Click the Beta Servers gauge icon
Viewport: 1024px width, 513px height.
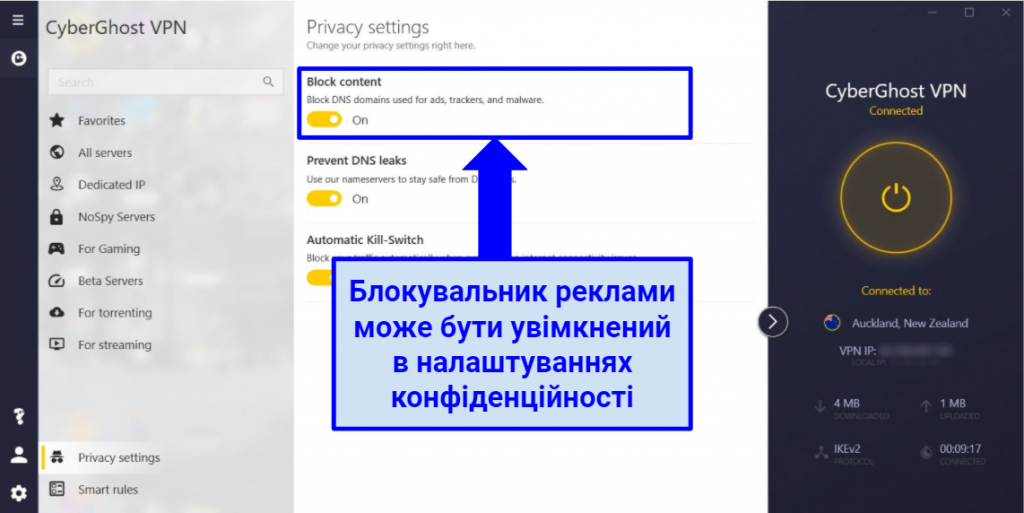click(x=57, y=281)
